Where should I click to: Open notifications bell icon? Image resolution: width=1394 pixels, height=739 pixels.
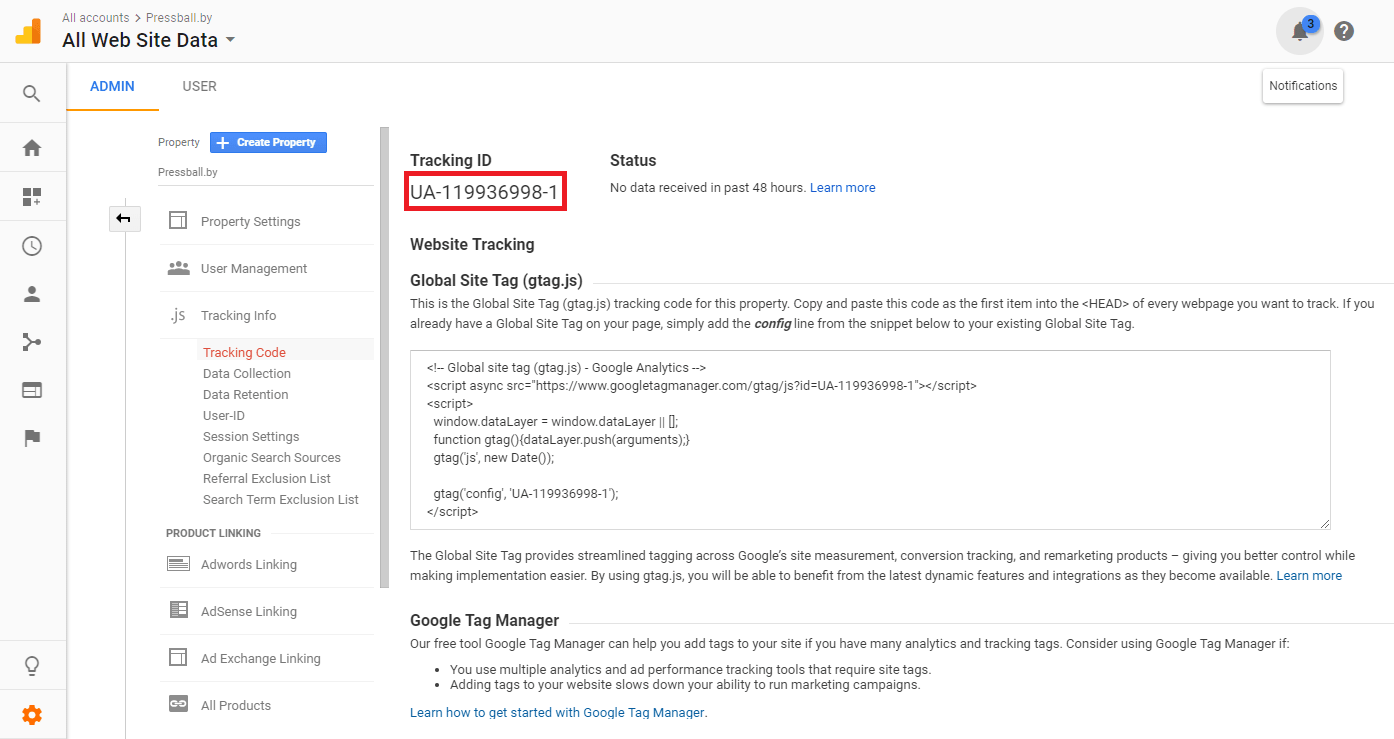pyautogui.click(x=1300, y=31)
